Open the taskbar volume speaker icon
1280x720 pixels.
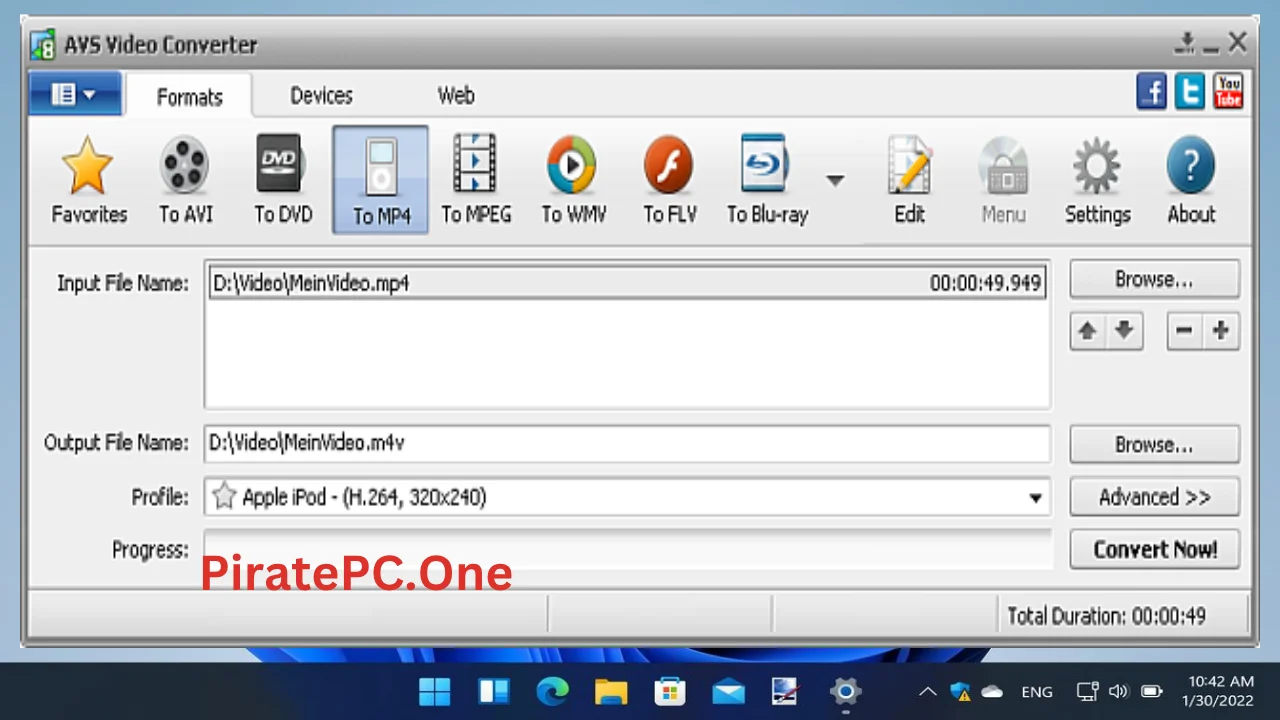[x=1119, y=691]
